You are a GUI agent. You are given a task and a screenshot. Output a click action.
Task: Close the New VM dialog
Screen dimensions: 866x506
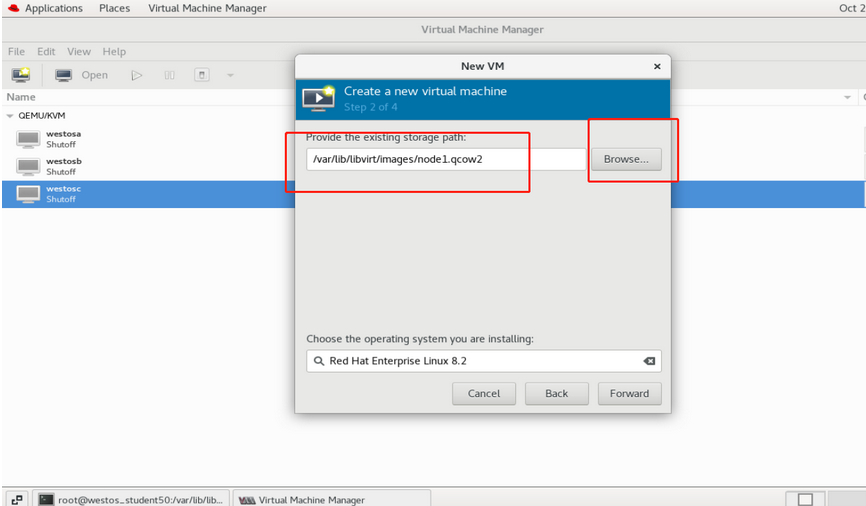click(x=657, y=66)
